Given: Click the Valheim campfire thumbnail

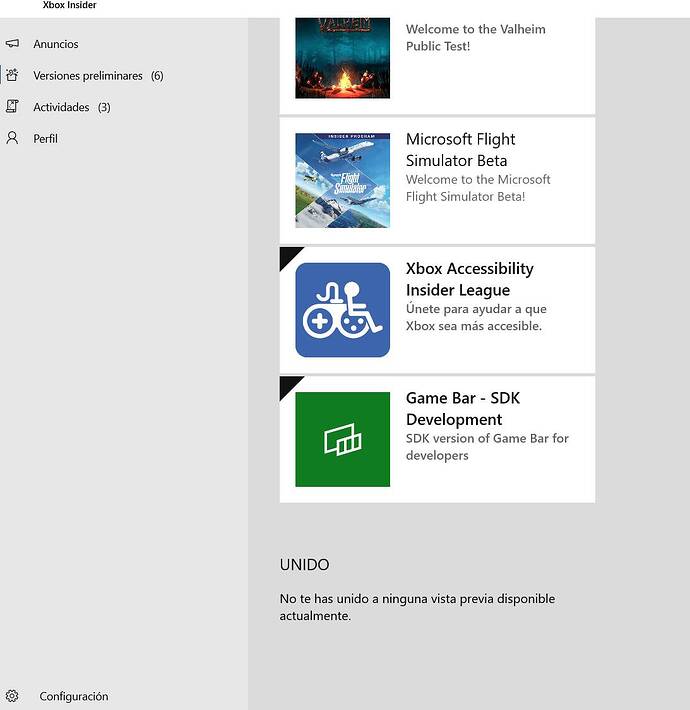Looking at the screenshot, I should (x=342, y=58).
